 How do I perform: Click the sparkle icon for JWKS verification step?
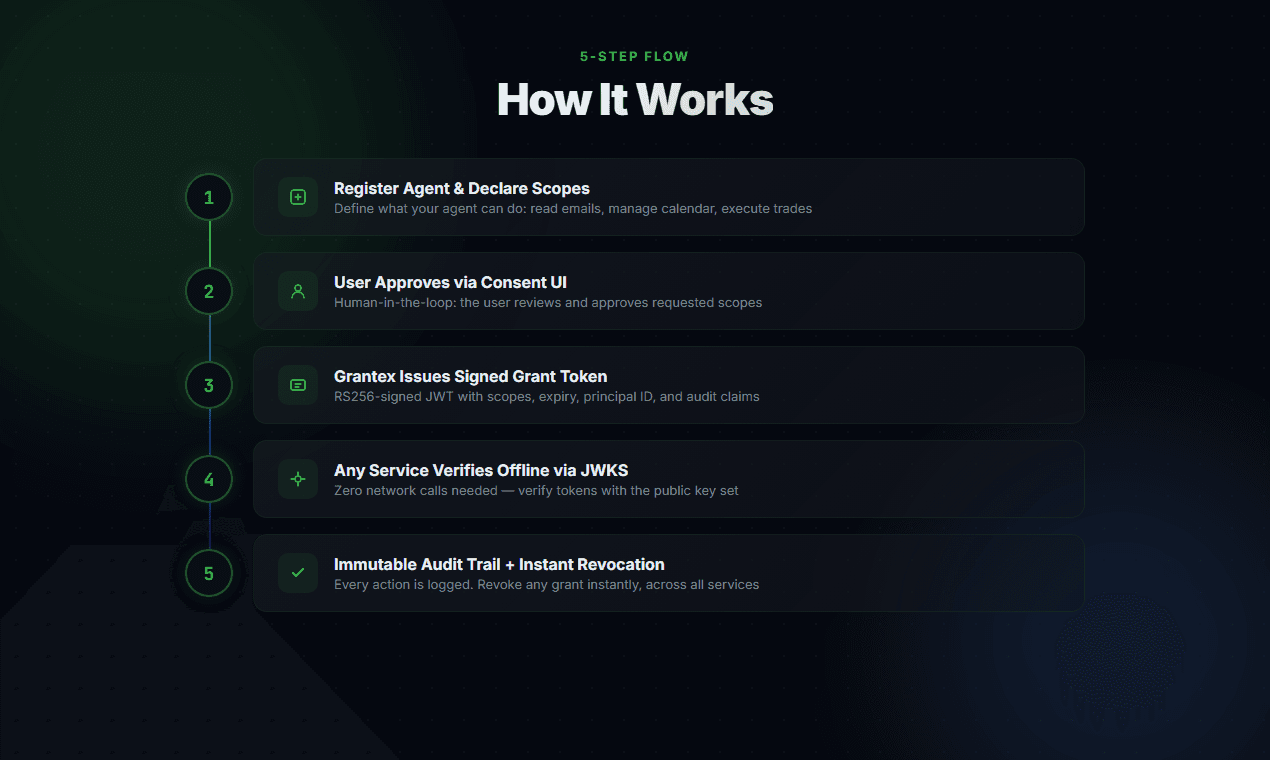point(297,479)
